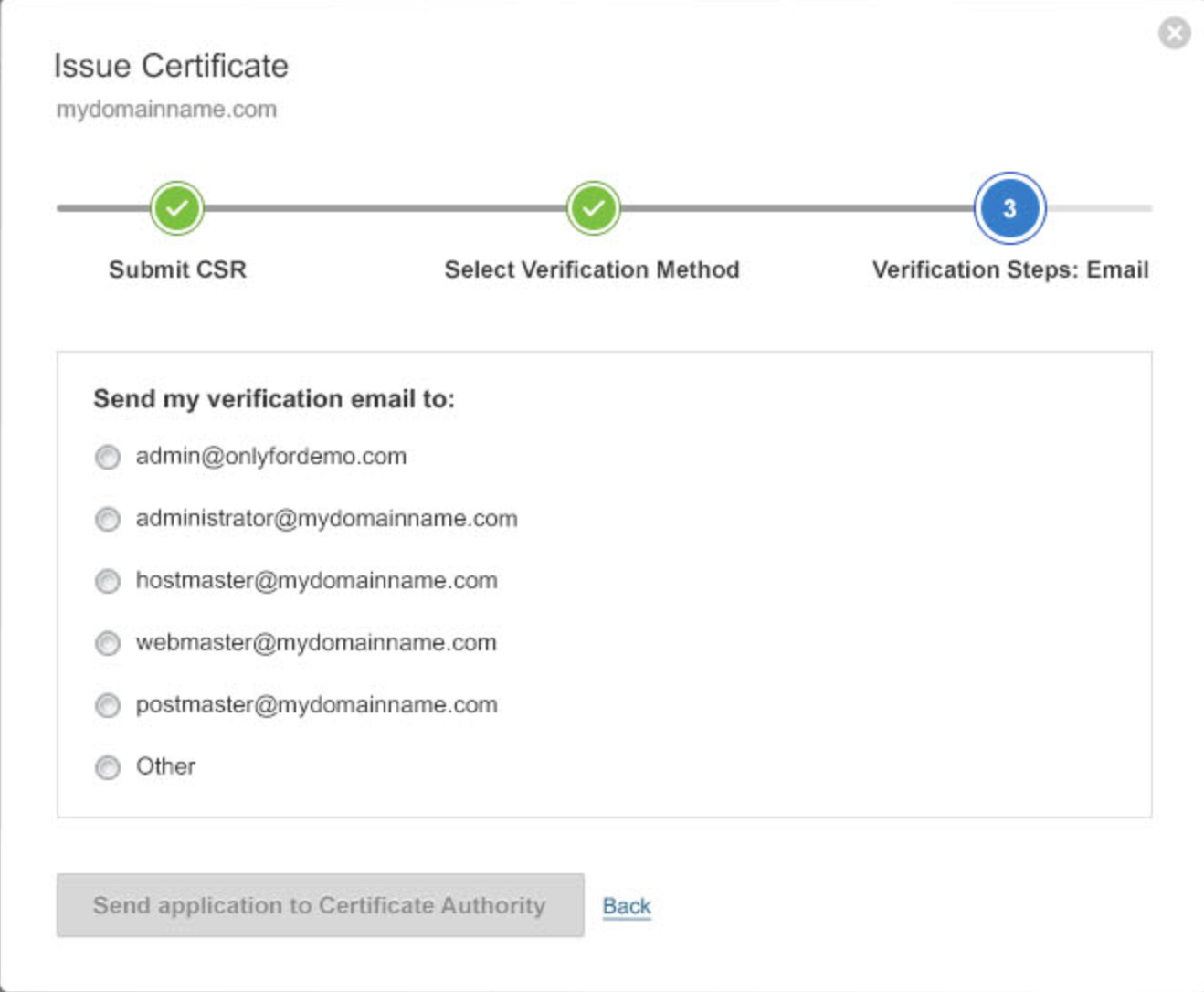The height and width of the screenshot is (992, 1204).
Task: Click the Issue Certificate dialog title
Action: [170, 66]
